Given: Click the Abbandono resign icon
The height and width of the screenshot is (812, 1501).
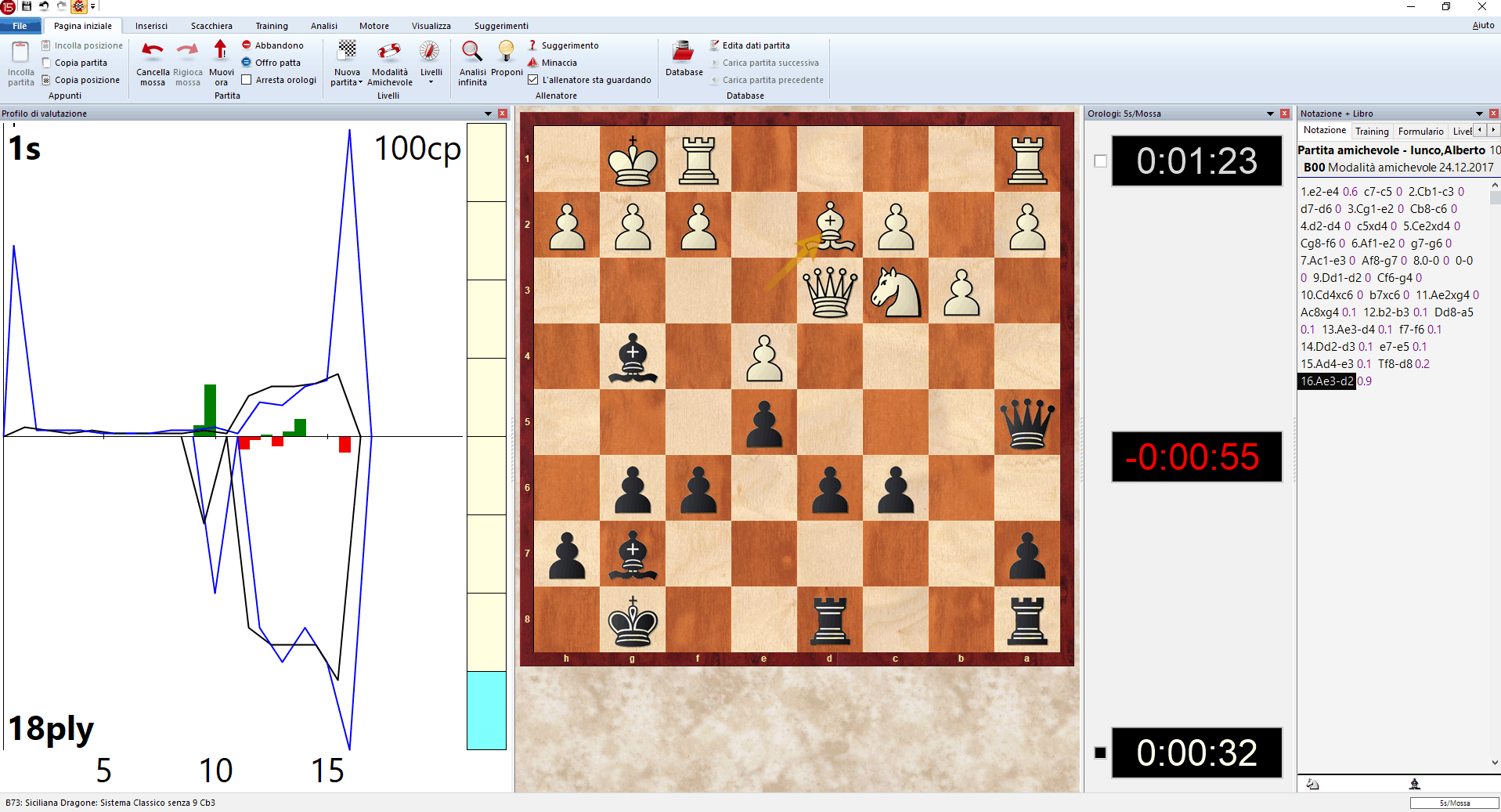Looking at the screenshot, I should pos(247,45).
